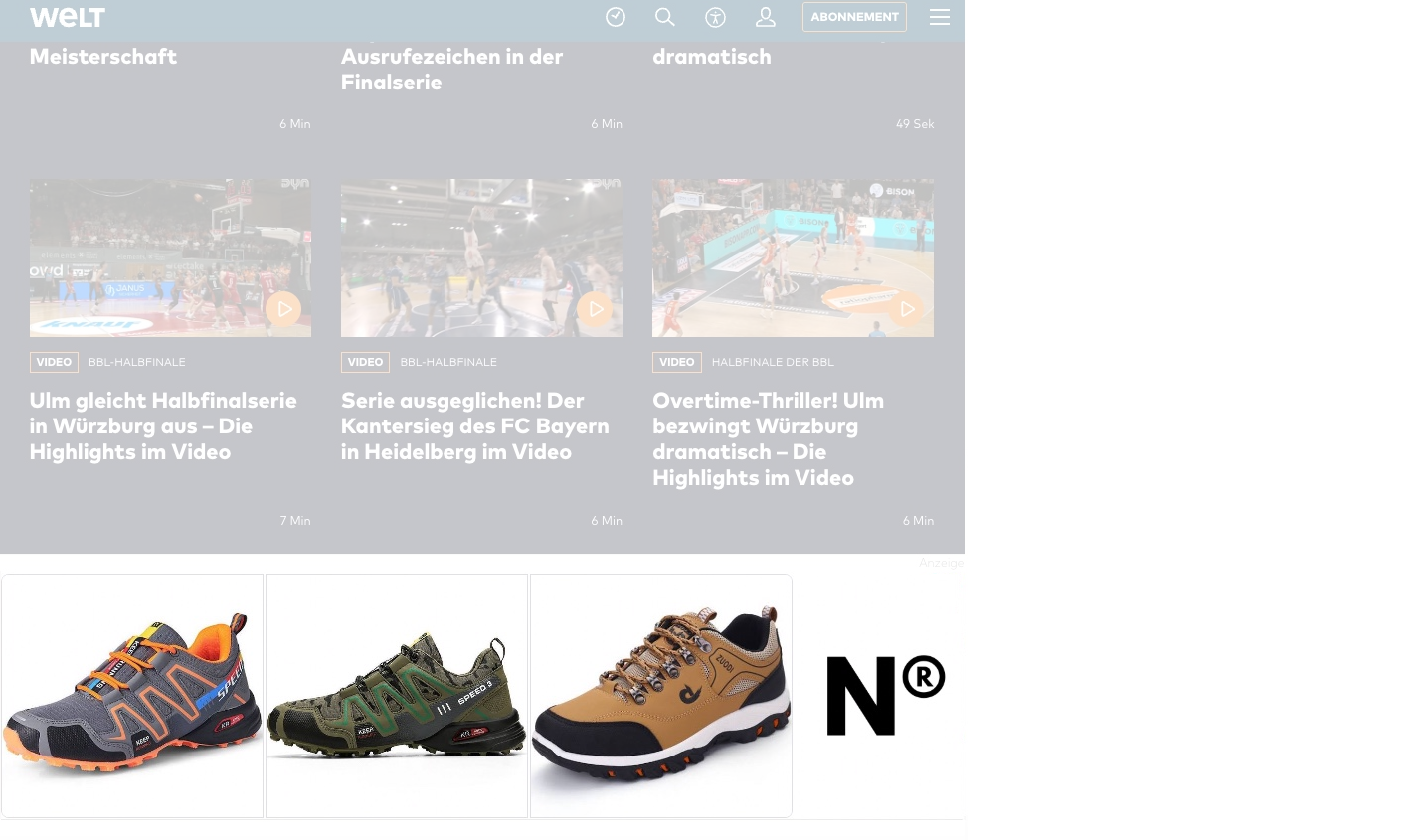
Task: Click the N® brand logo ad
Action: pyautogui.click(x=885, y=695)
